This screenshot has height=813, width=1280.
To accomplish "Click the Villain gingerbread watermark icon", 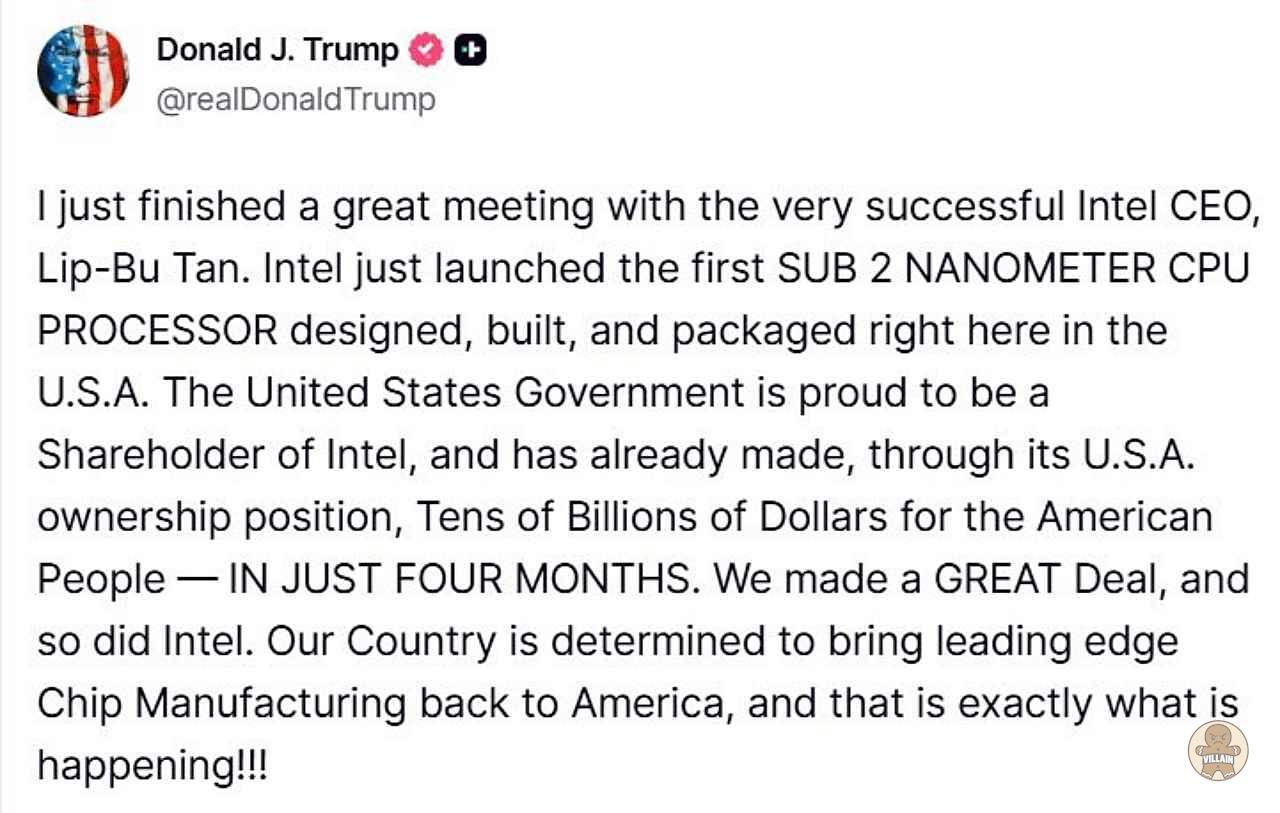I will tap(1217, 751).
